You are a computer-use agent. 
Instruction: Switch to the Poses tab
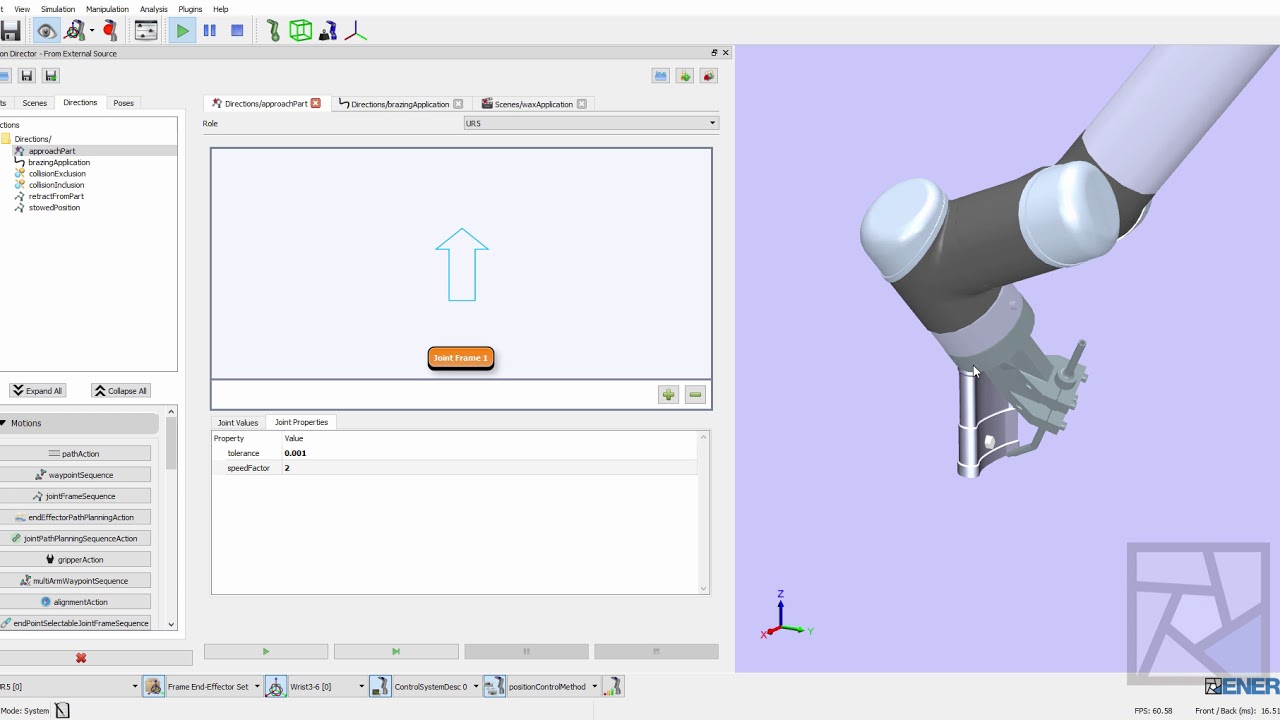[x=123, y=103]
